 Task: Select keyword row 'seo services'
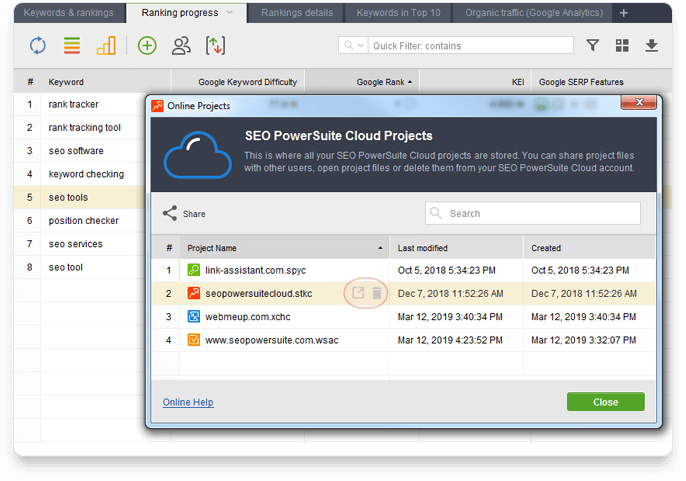tap(80, 243)
